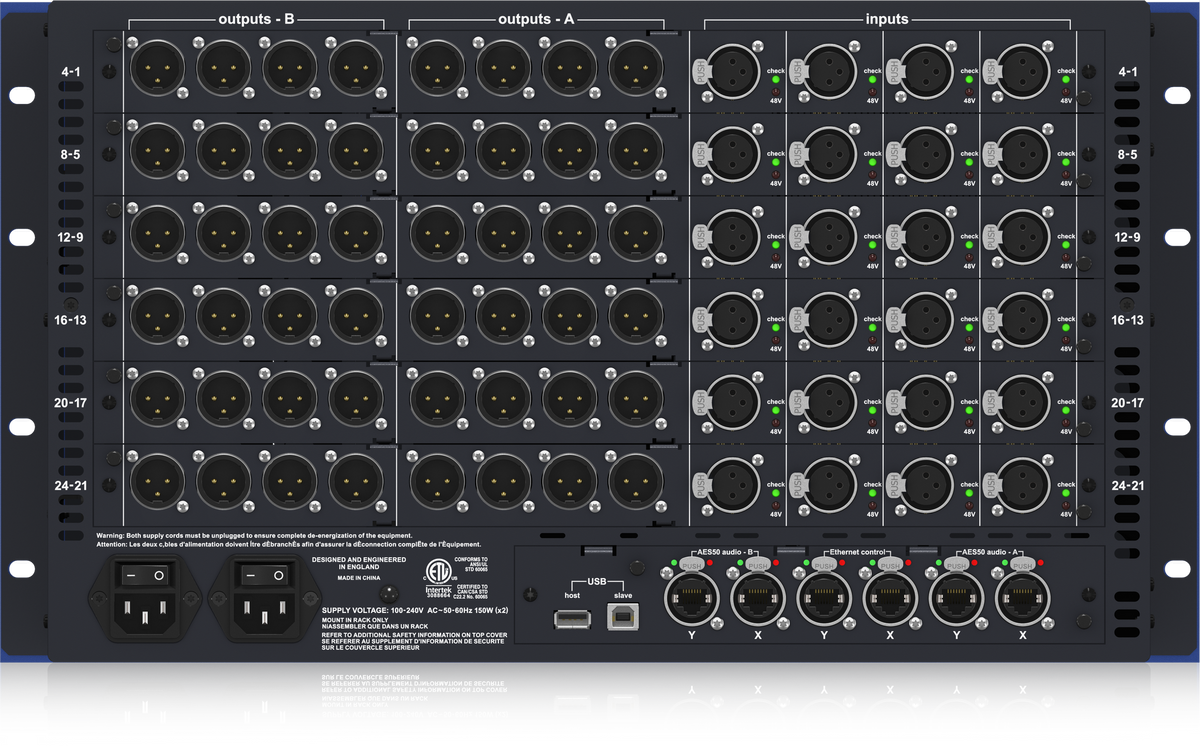Click the green LED above Ethernet control Y

click(x=804, y=562)
